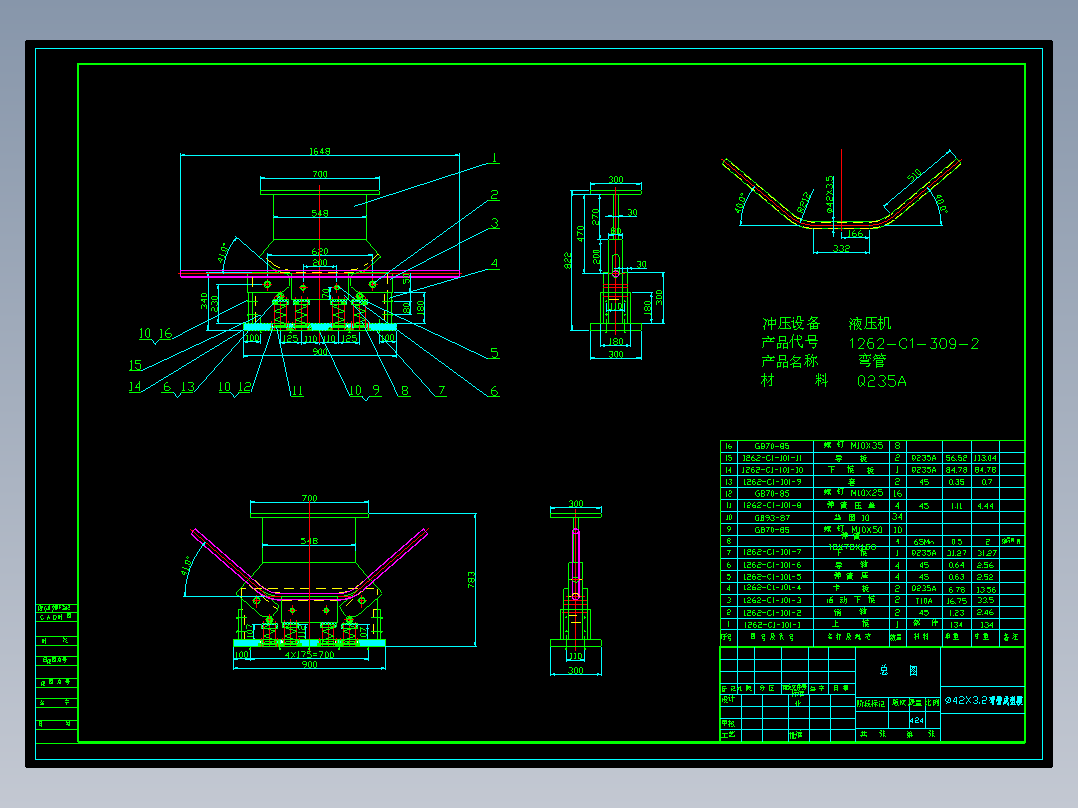This screenshot has height=808, width=1078.
Task: Select the 13.56 total weight cell
Action: tap(985, 589)
